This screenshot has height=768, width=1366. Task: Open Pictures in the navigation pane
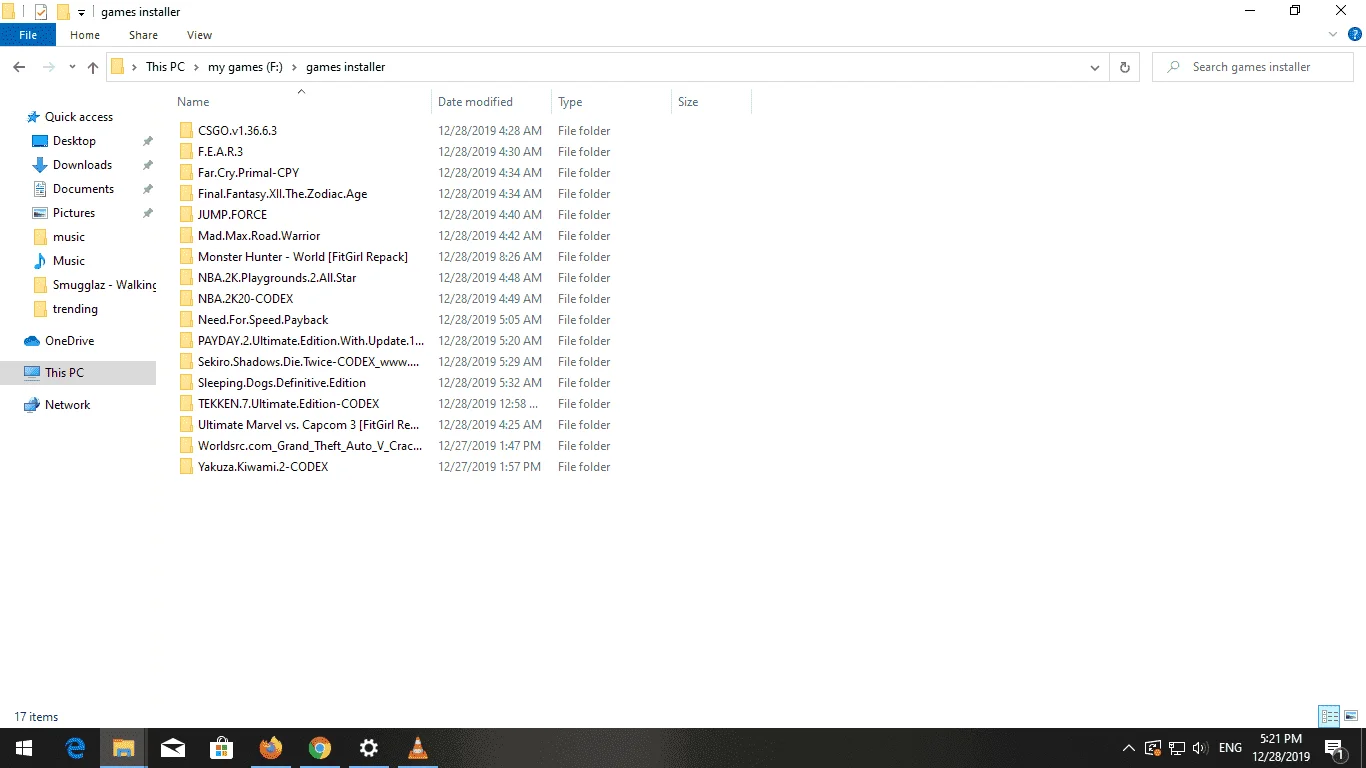74,213
